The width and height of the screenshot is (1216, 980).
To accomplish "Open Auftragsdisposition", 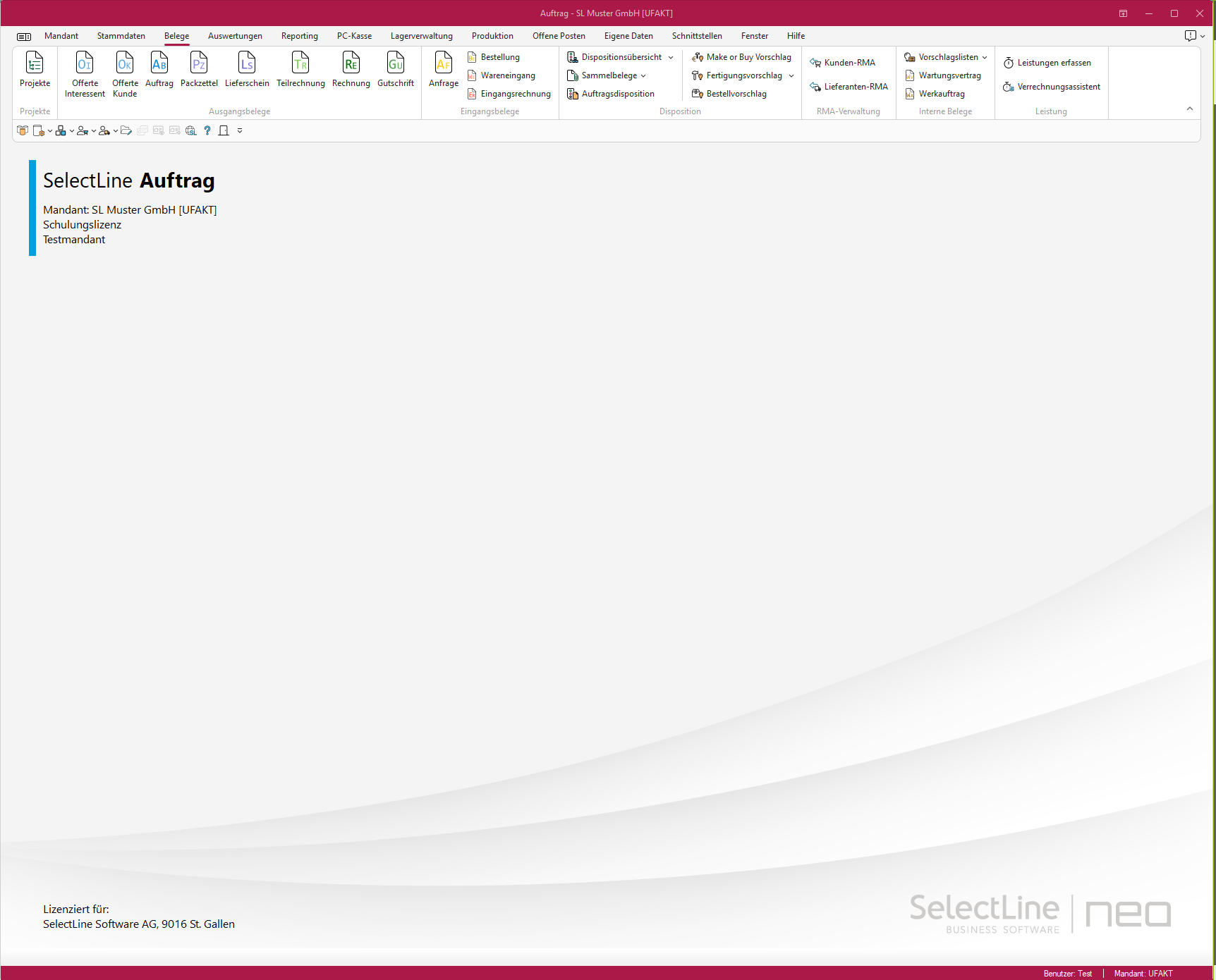I will 612,94.
